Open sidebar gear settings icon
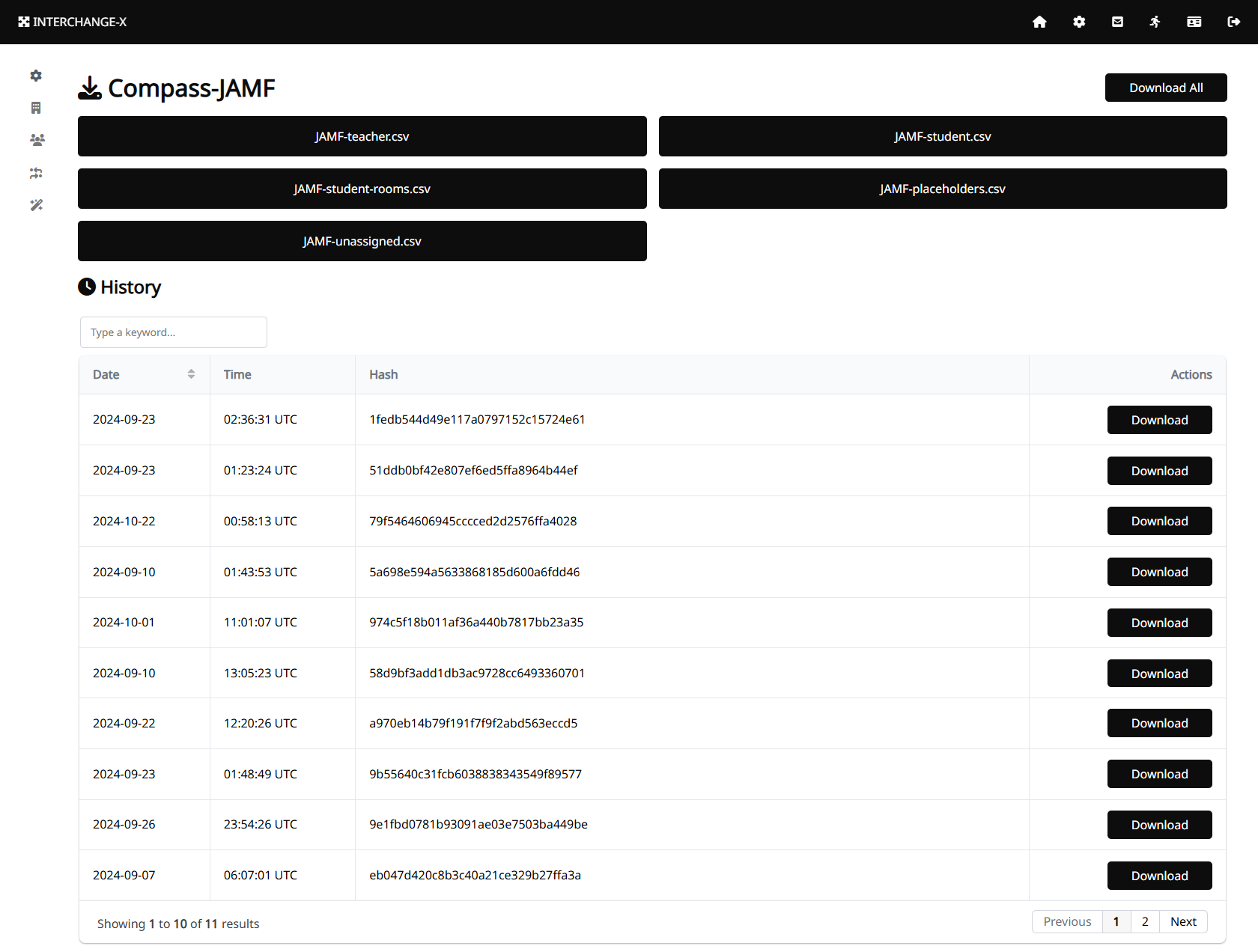 point(36,76)
